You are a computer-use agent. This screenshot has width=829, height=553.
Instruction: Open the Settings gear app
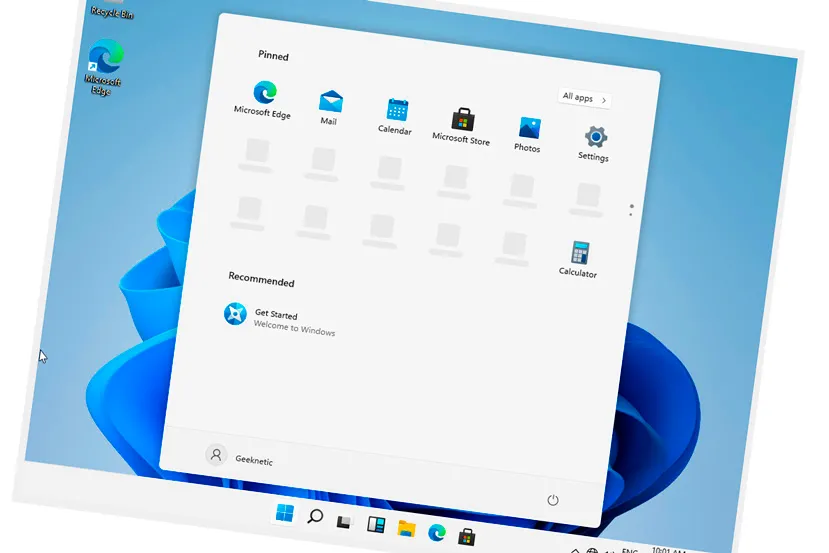594,143
